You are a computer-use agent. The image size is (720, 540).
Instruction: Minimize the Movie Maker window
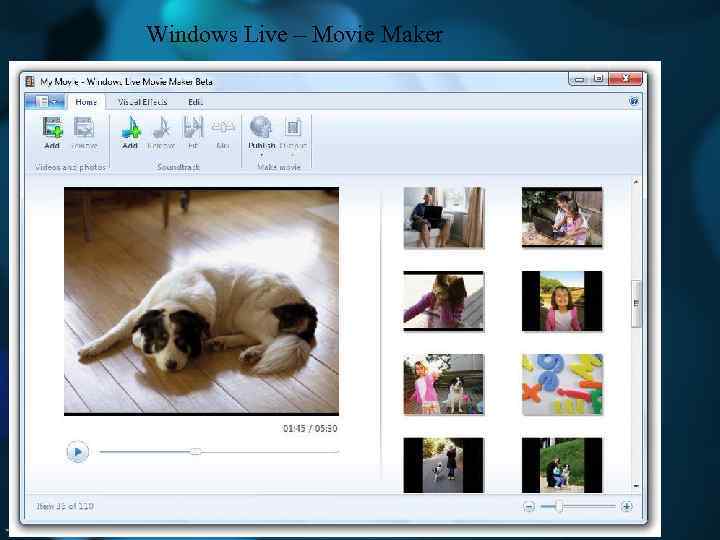579,79
